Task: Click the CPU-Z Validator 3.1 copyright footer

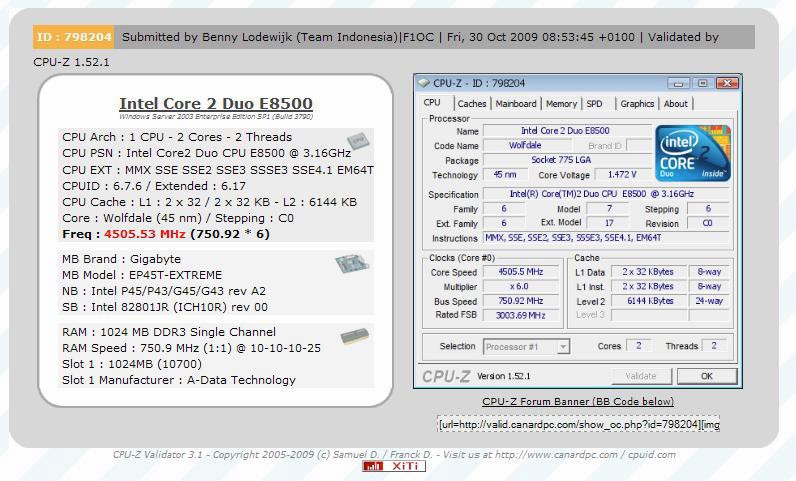Action: coord(394,455)
